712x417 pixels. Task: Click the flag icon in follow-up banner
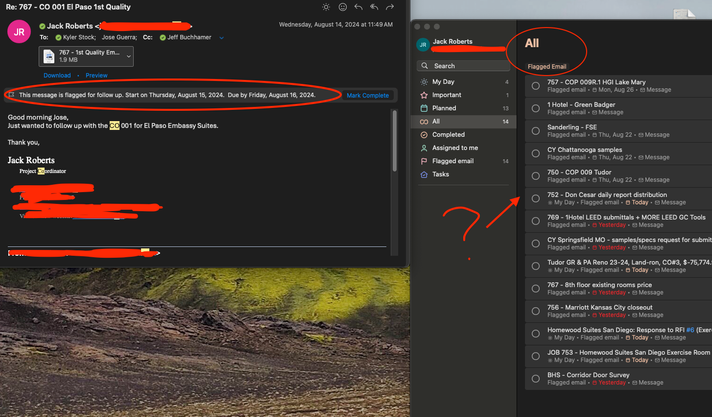point(11,95)
